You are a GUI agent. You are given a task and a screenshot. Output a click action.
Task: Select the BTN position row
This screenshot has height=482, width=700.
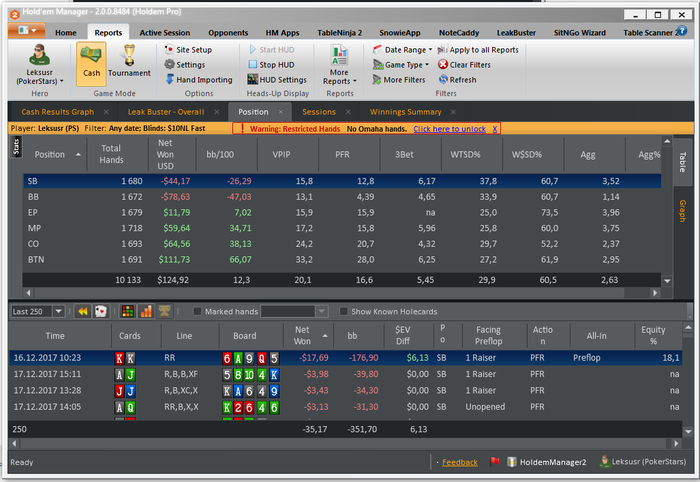(342, 259)
